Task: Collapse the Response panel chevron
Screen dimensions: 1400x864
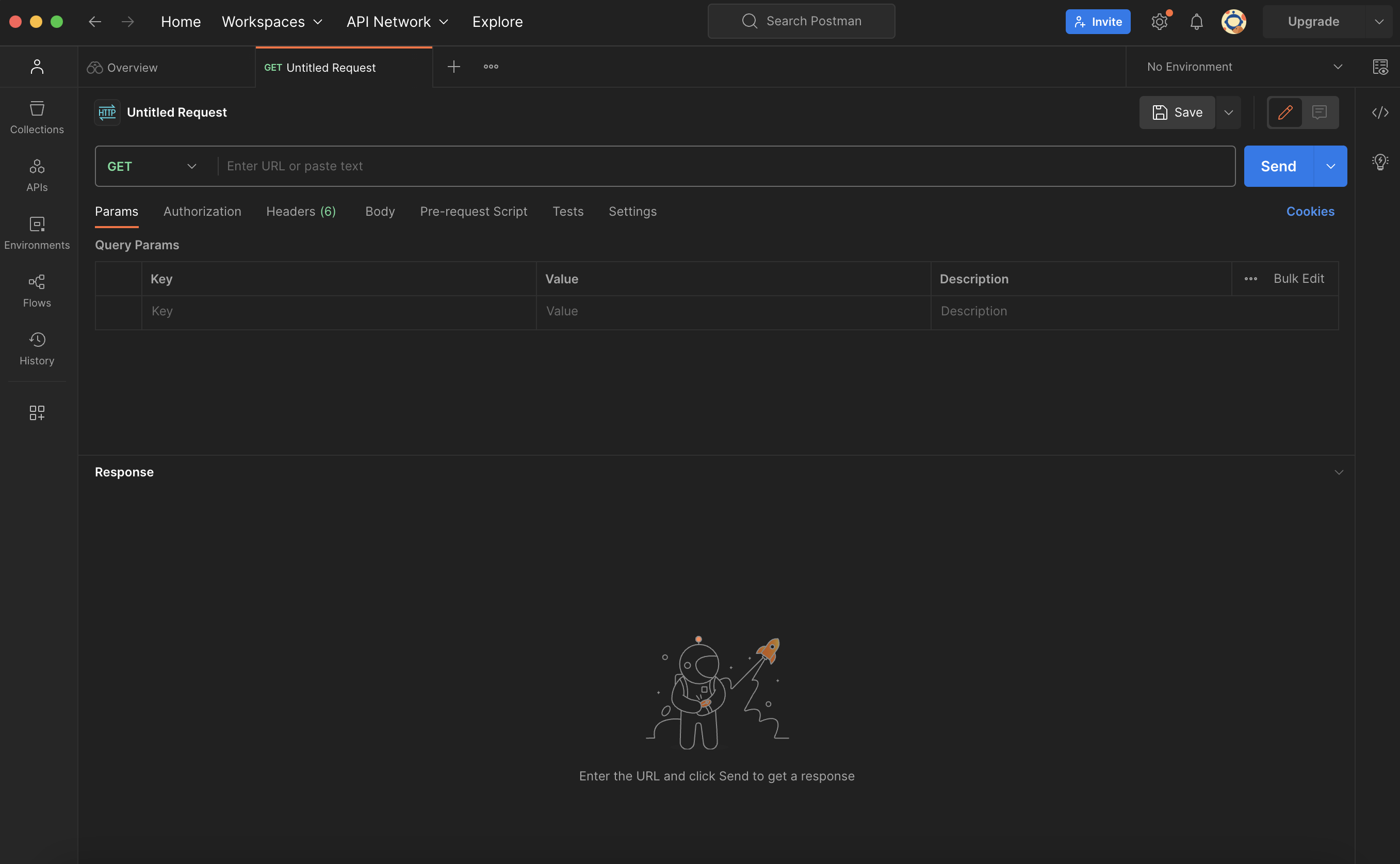Action: tap(1338, 472)
